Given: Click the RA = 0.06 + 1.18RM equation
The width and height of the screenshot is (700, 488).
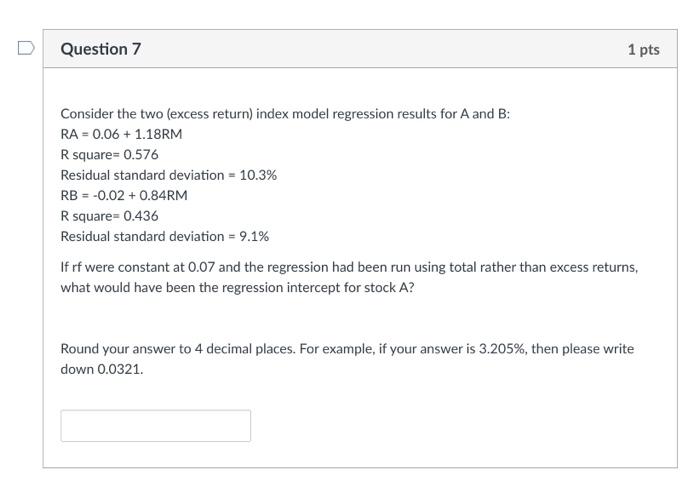Looking at the screenshot, I should coord(121,134).
